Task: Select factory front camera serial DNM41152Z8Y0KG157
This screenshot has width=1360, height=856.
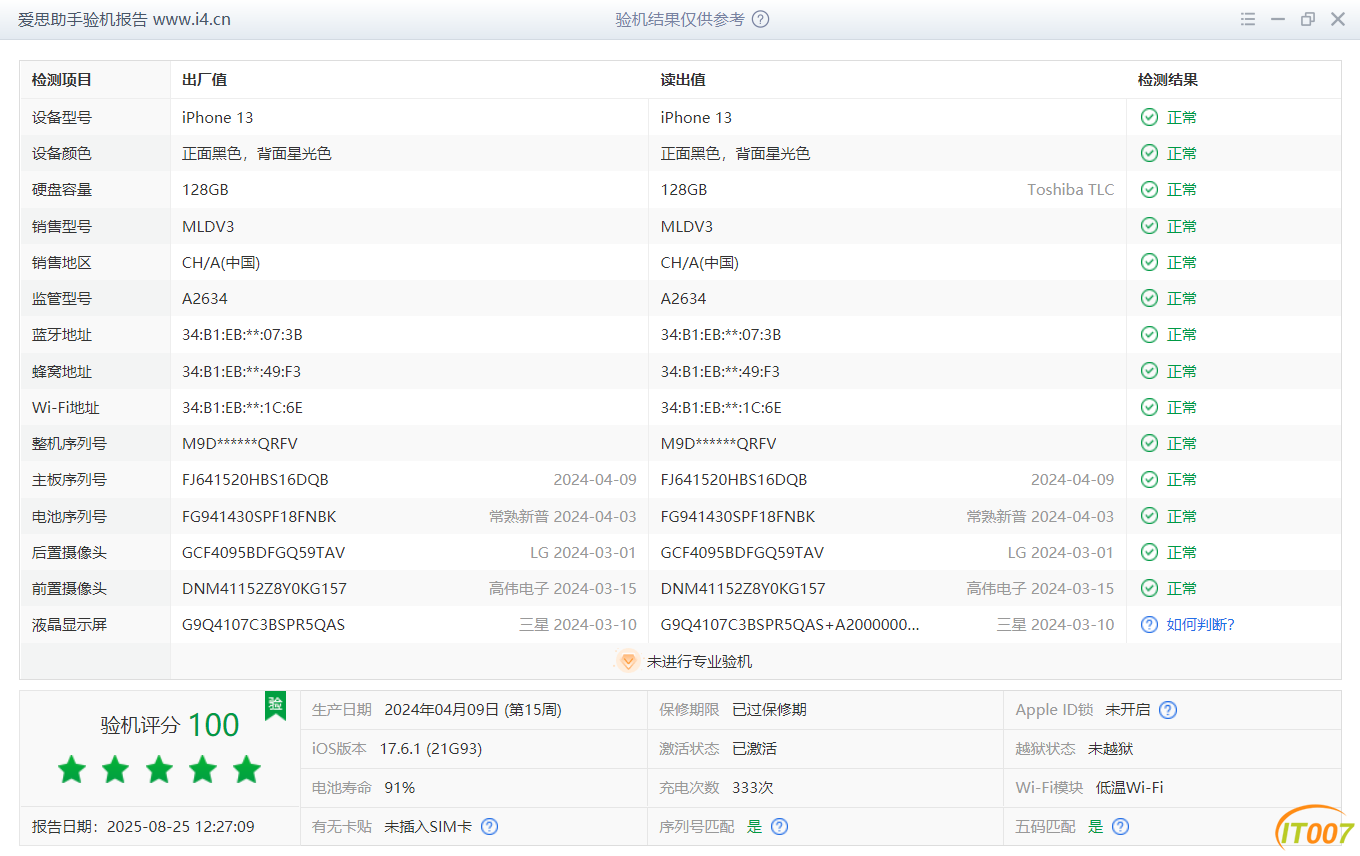Action: [264, 588]
